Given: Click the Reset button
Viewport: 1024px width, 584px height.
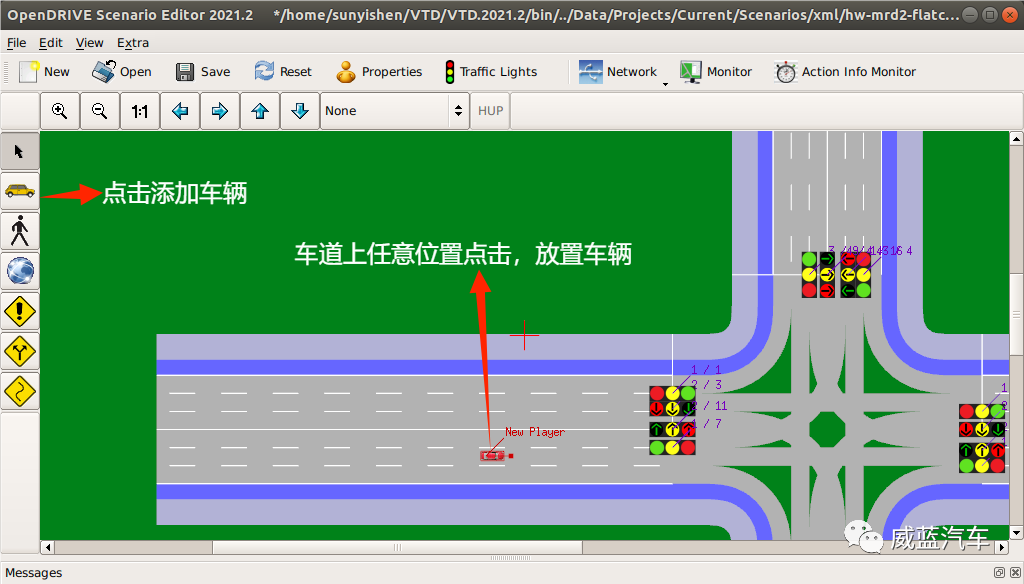Looking at the screenshot, I should point(283,71).
